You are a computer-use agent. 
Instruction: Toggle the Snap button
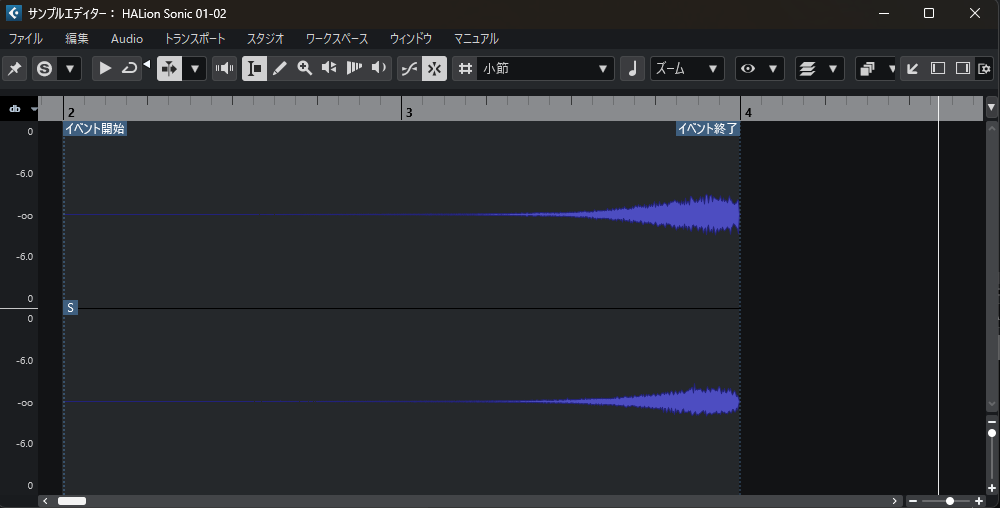click(x=434, y=68)
